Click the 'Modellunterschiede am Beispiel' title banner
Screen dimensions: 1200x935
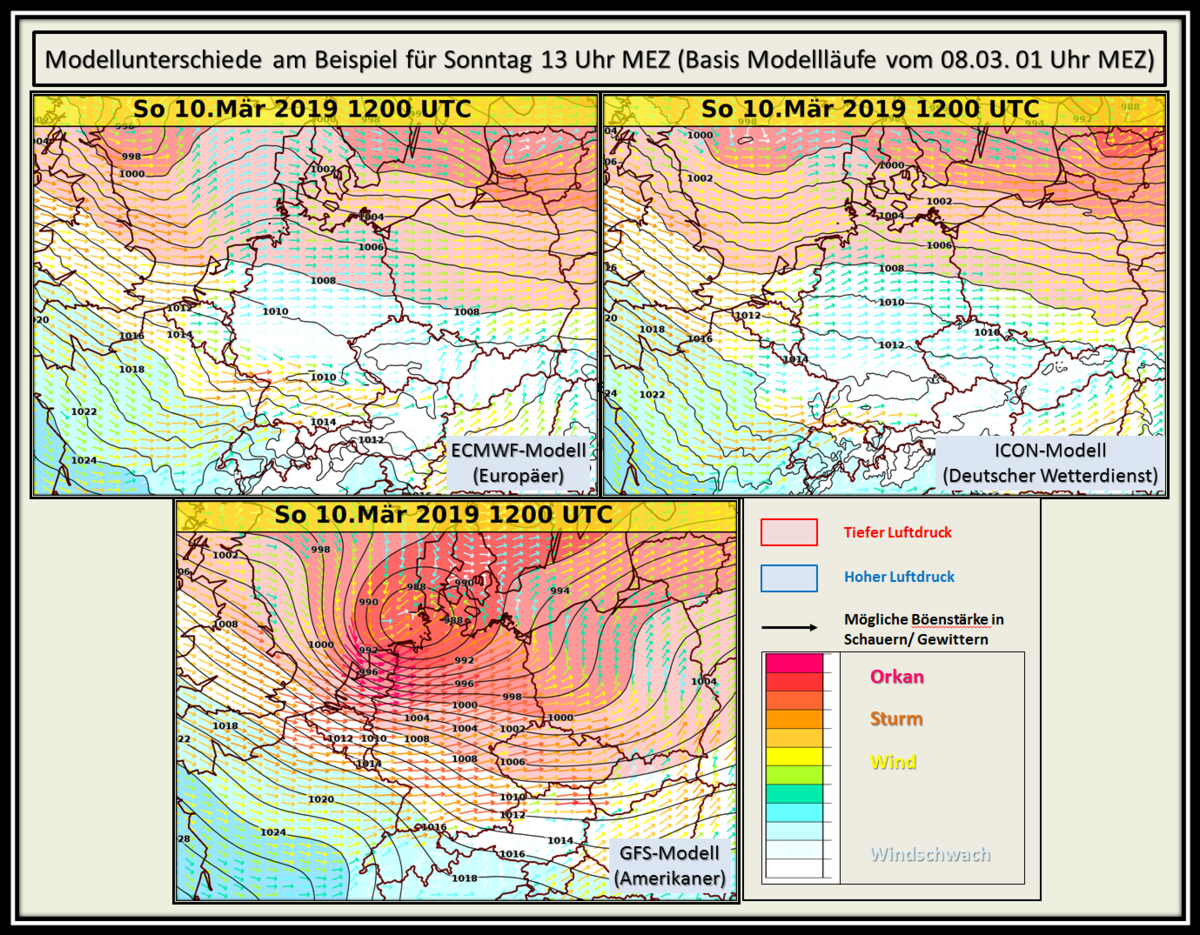pyautogui.click(x=600, y=60)
